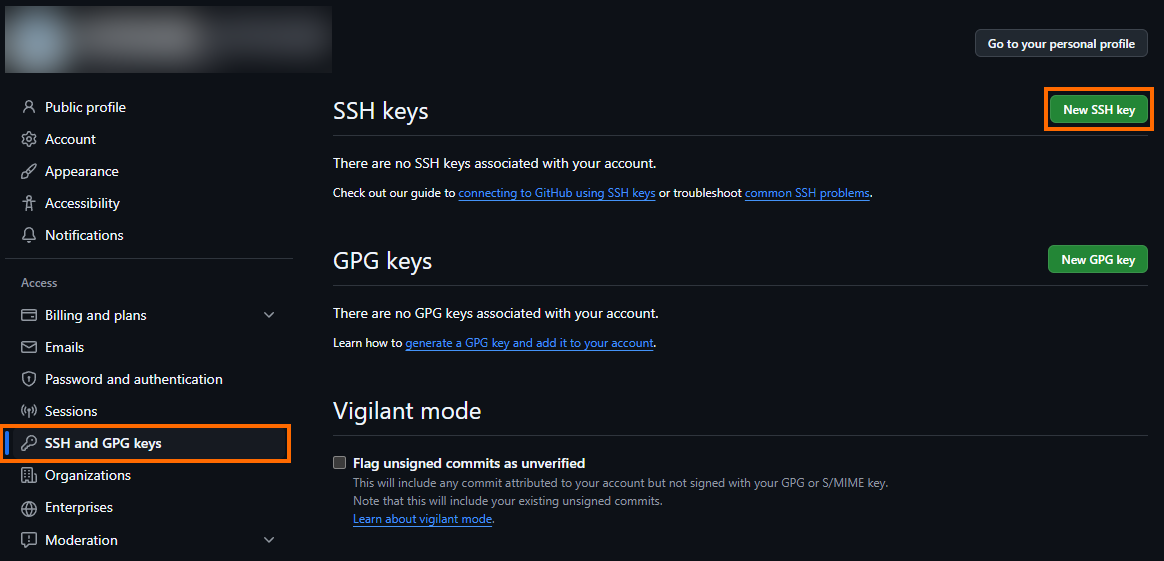Go to your personal profile

click(1061, 44)
